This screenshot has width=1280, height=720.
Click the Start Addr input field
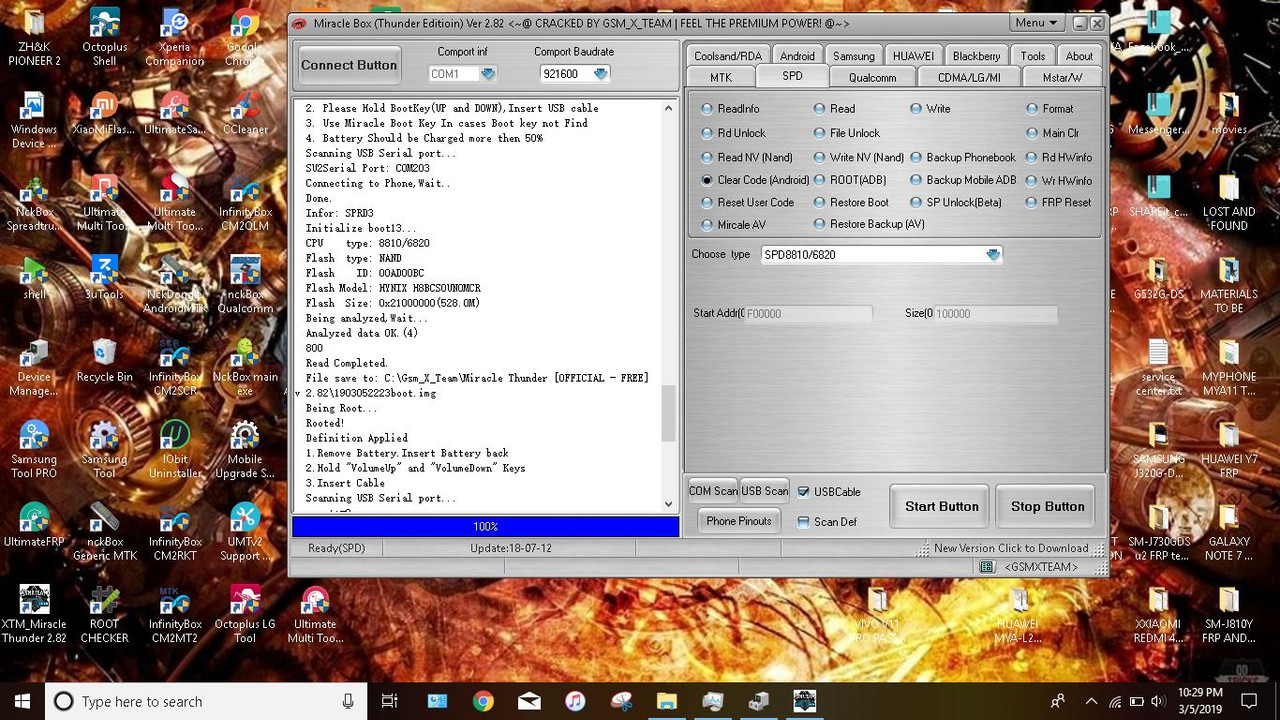pyautogui.click(x=808, y=314)
